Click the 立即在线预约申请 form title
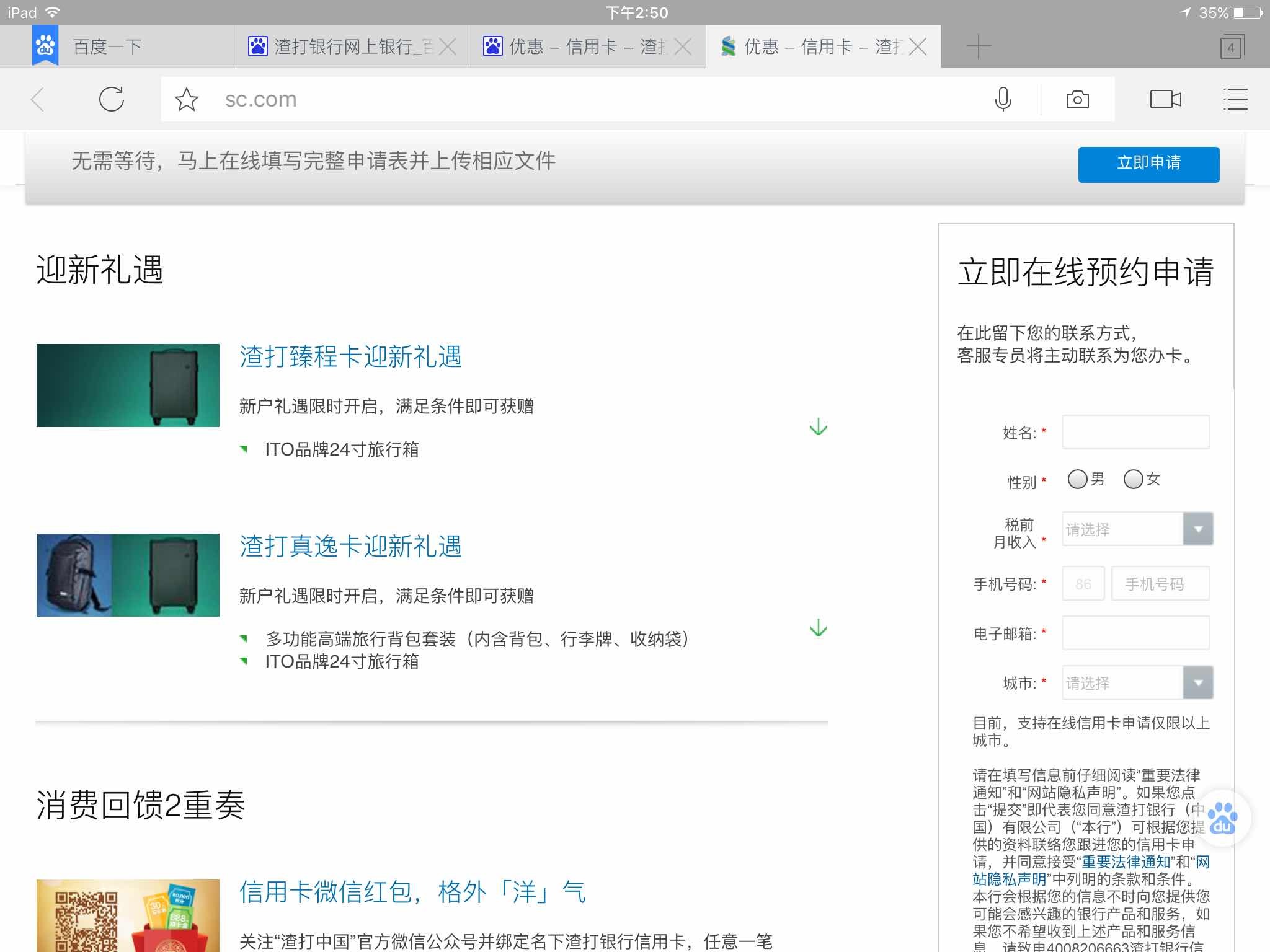The image size is (1270, 952). (x=1085, y=272)
